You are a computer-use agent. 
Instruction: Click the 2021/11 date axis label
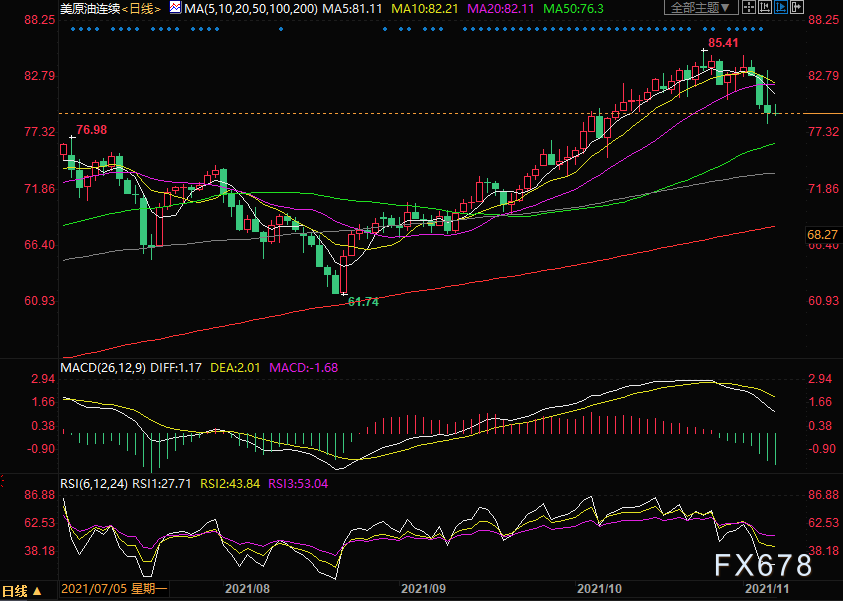[x=767, y=589]
